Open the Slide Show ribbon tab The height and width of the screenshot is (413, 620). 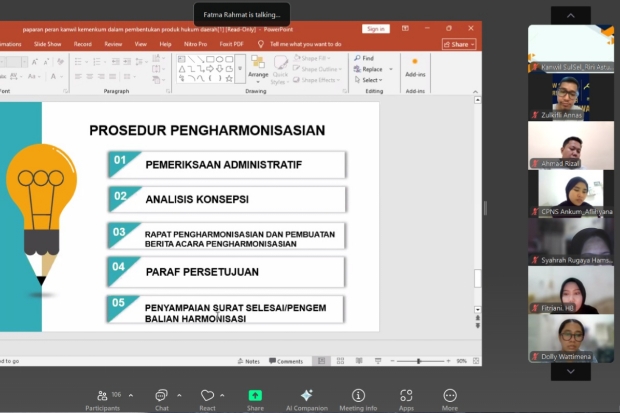47,44
